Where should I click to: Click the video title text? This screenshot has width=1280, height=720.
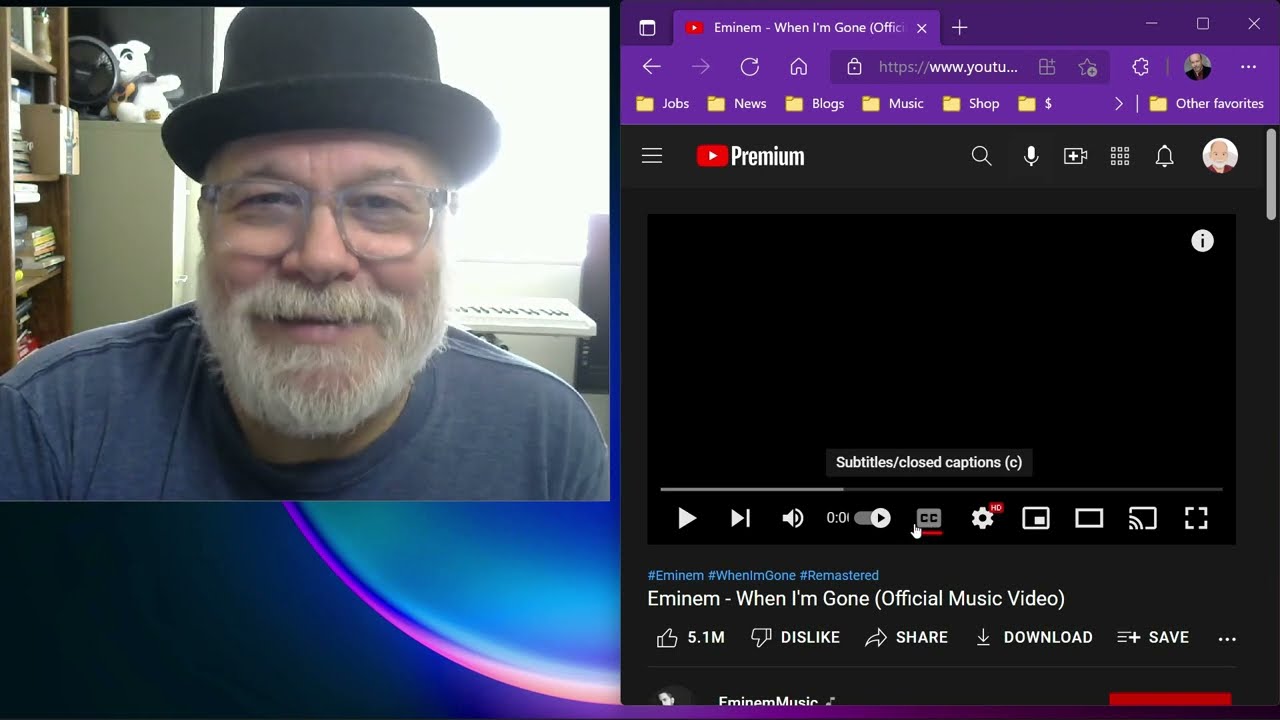point(856,598)
